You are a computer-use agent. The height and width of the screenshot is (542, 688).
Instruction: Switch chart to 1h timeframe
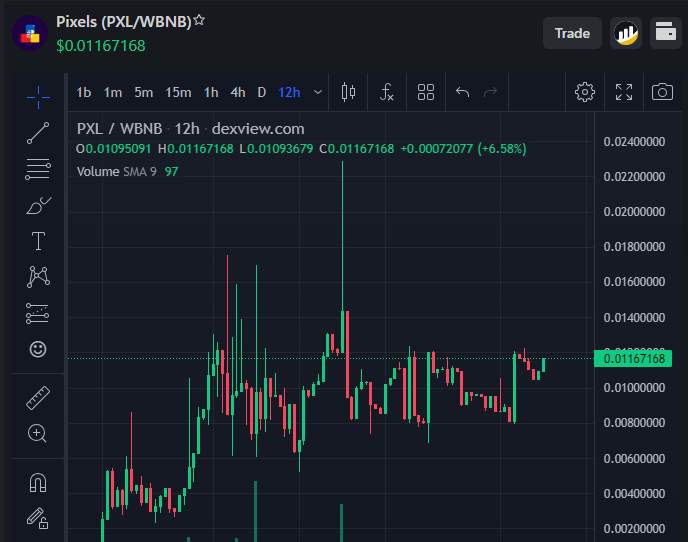click(x=211, y=93)
